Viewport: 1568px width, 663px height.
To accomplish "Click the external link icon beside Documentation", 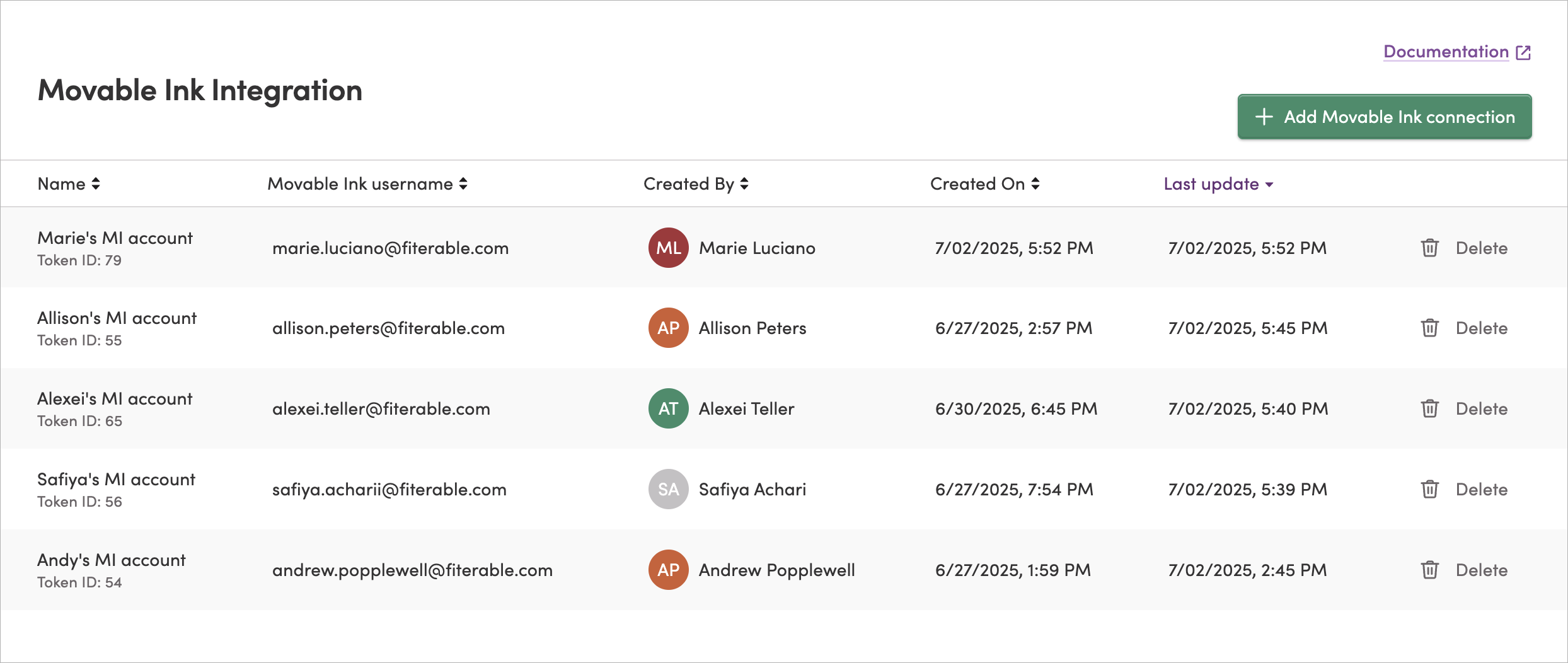I will (x=1523, y=52).
